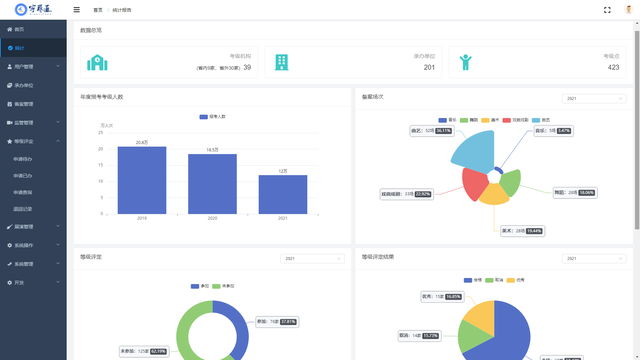Open the 2021 dropdown above results pie chart
The image size is (640, 360).
pos(594,258)
